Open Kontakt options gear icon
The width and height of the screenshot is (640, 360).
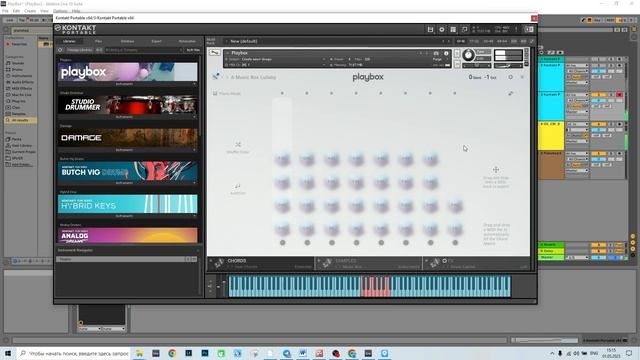click(x=442, y=29)
